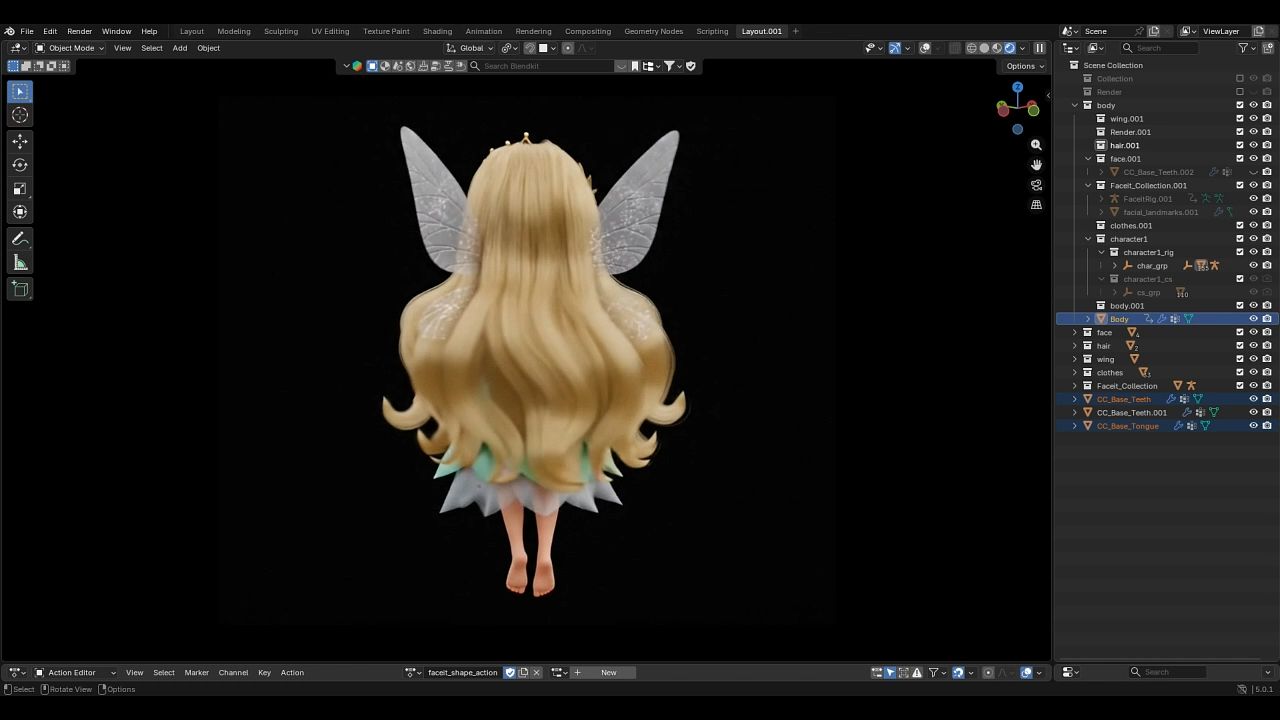This screenshot has width=1280, height=720.
Task: Uncheck the wing.001 collection checkbox
Action: point(1240,119)
